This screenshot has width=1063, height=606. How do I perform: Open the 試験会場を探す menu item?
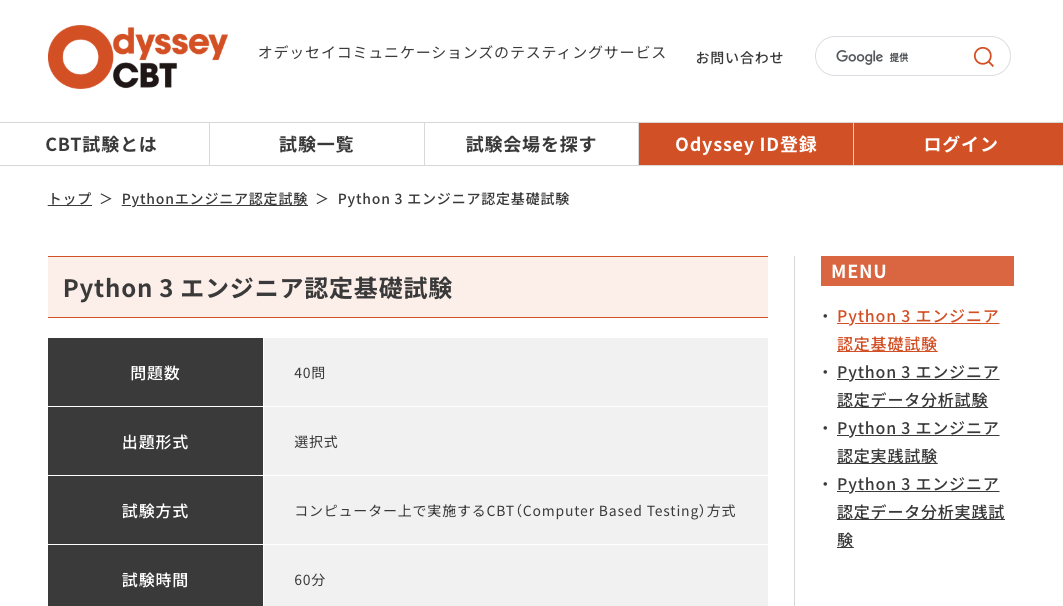point(532,144)
